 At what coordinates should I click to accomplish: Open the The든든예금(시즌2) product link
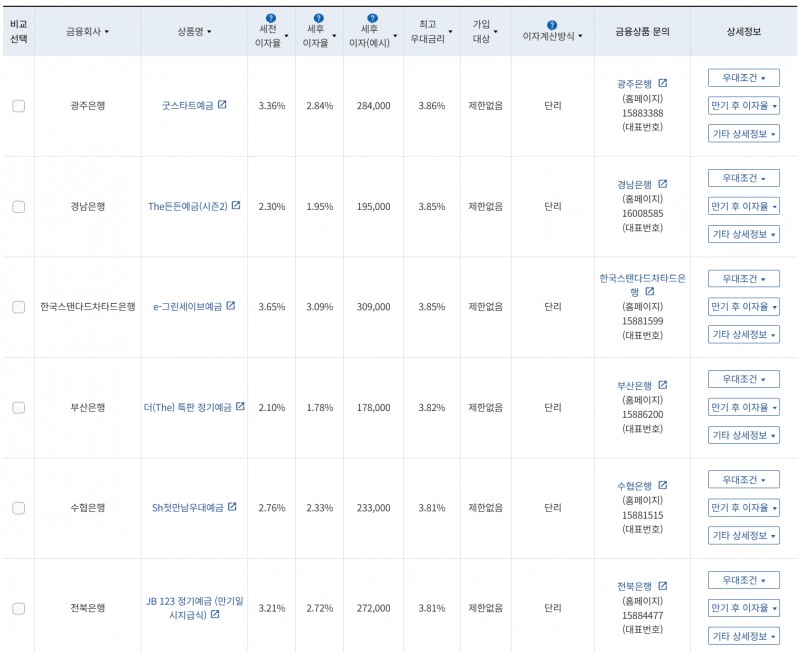pos(187,207)
